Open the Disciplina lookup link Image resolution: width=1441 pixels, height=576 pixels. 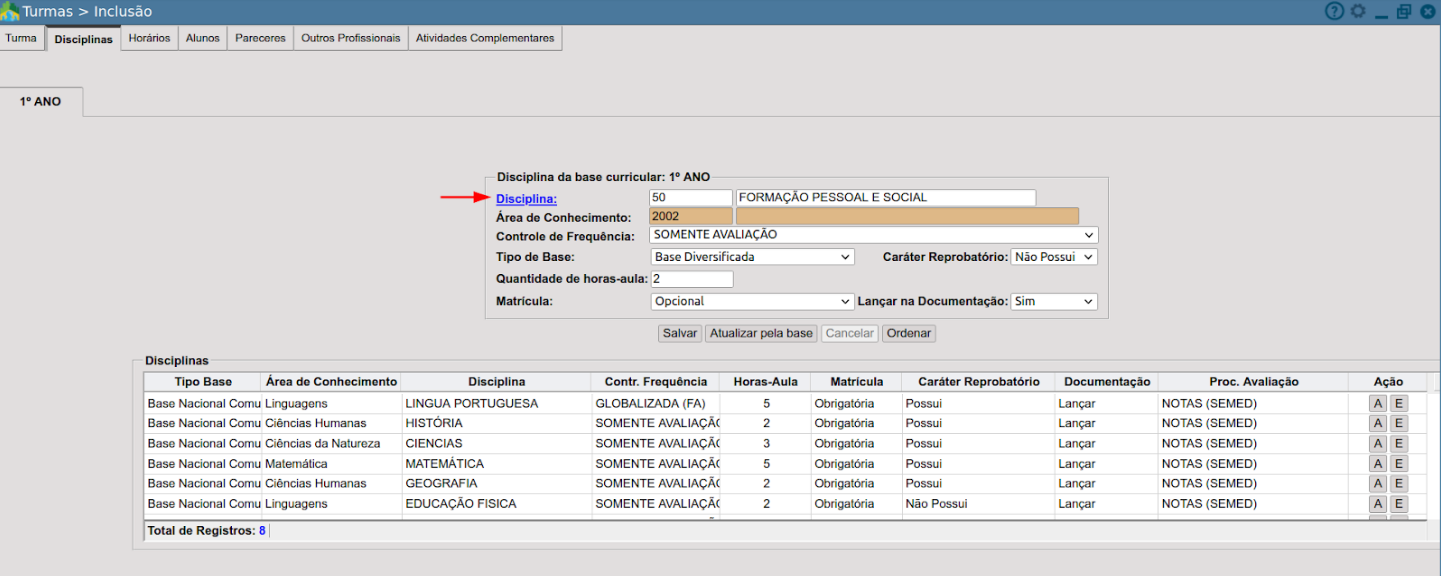point(526,199)
